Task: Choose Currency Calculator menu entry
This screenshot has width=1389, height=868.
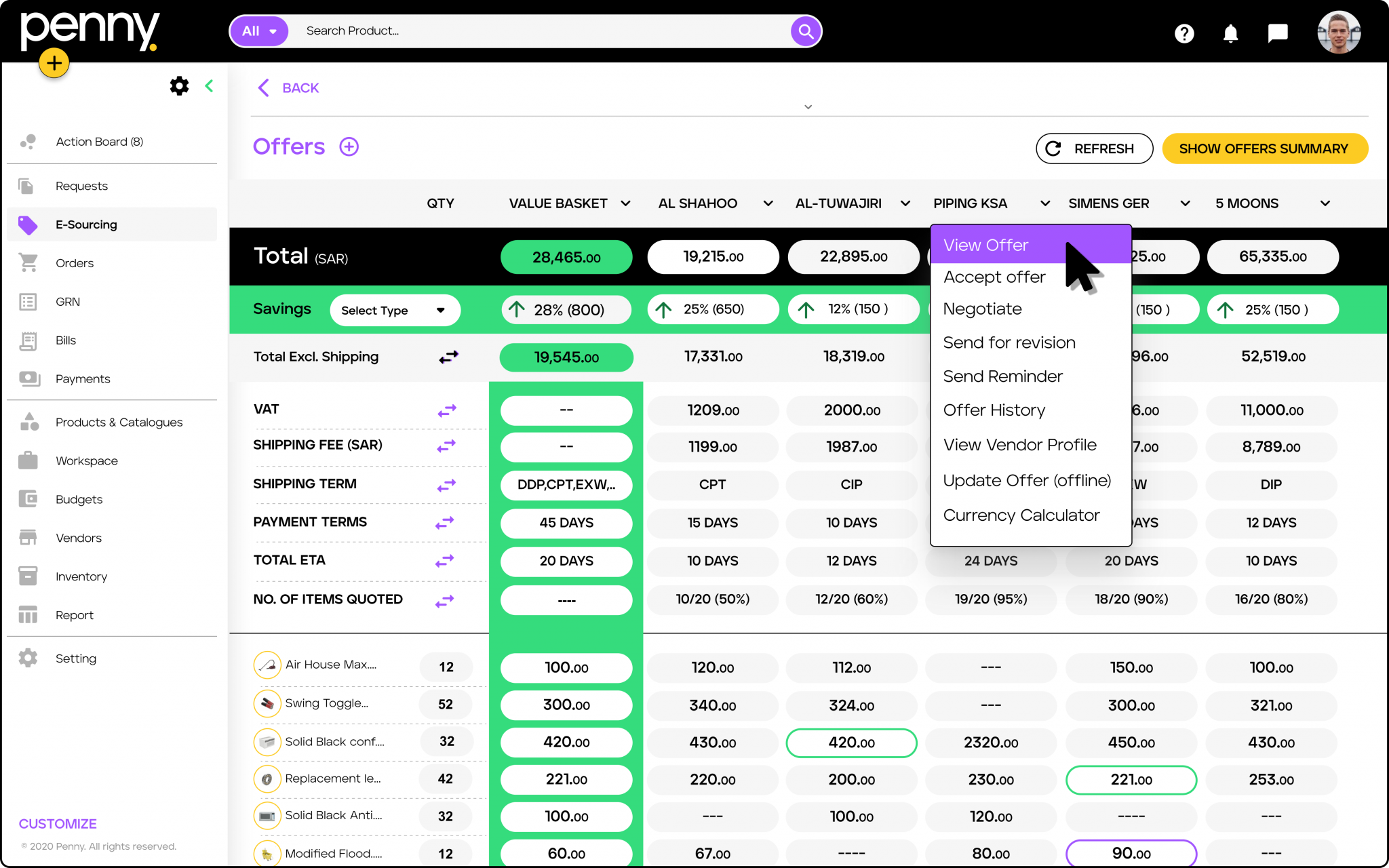Action: [1021, 515]
